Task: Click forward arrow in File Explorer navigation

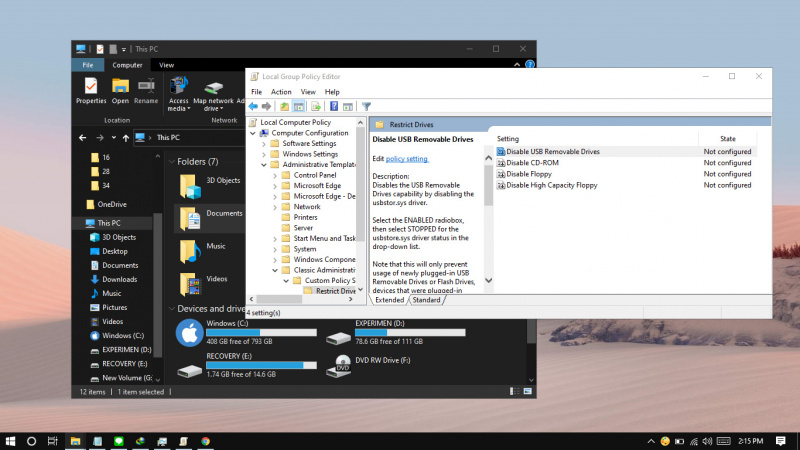Action: (100, 138)
